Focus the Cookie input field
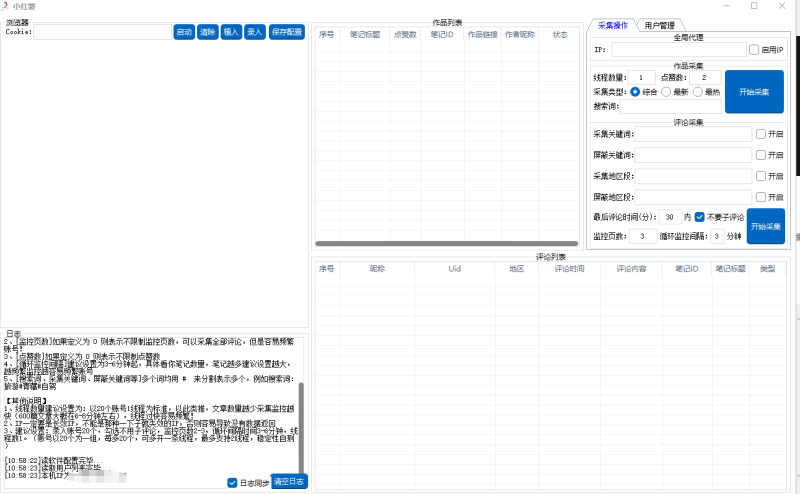Screen dimensions: 800x494 pyautogui.click(x=103, y=32)
